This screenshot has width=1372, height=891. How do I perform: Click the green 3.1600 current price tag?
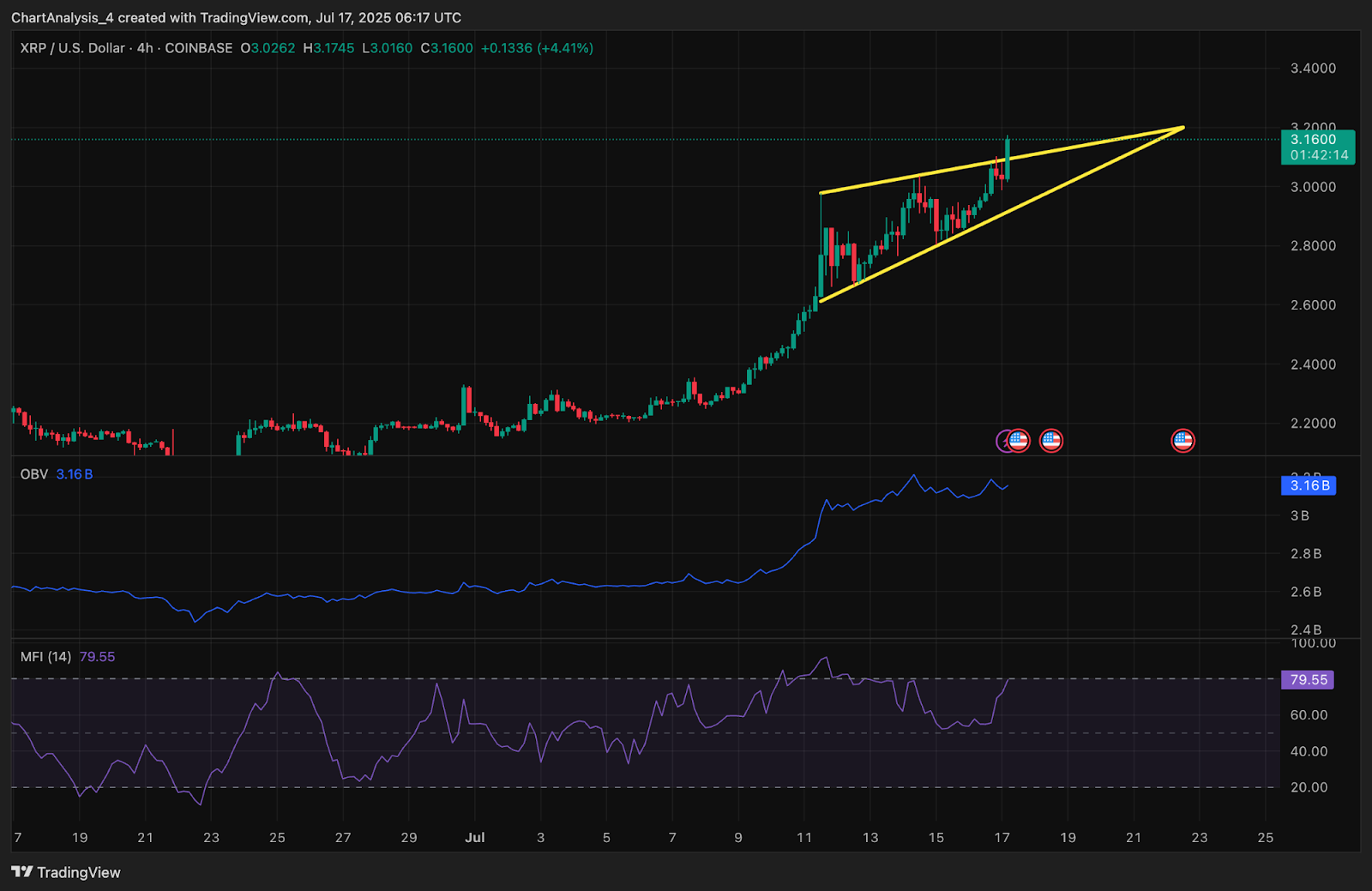coord(1317,147)
